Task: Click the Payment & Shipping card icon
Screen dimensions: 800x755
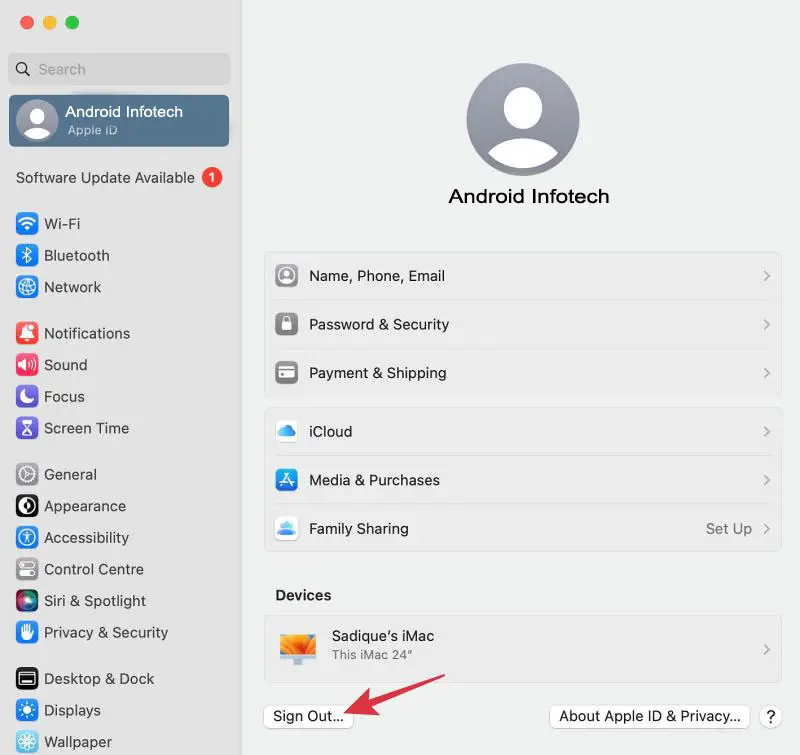Action: point(287,373)
